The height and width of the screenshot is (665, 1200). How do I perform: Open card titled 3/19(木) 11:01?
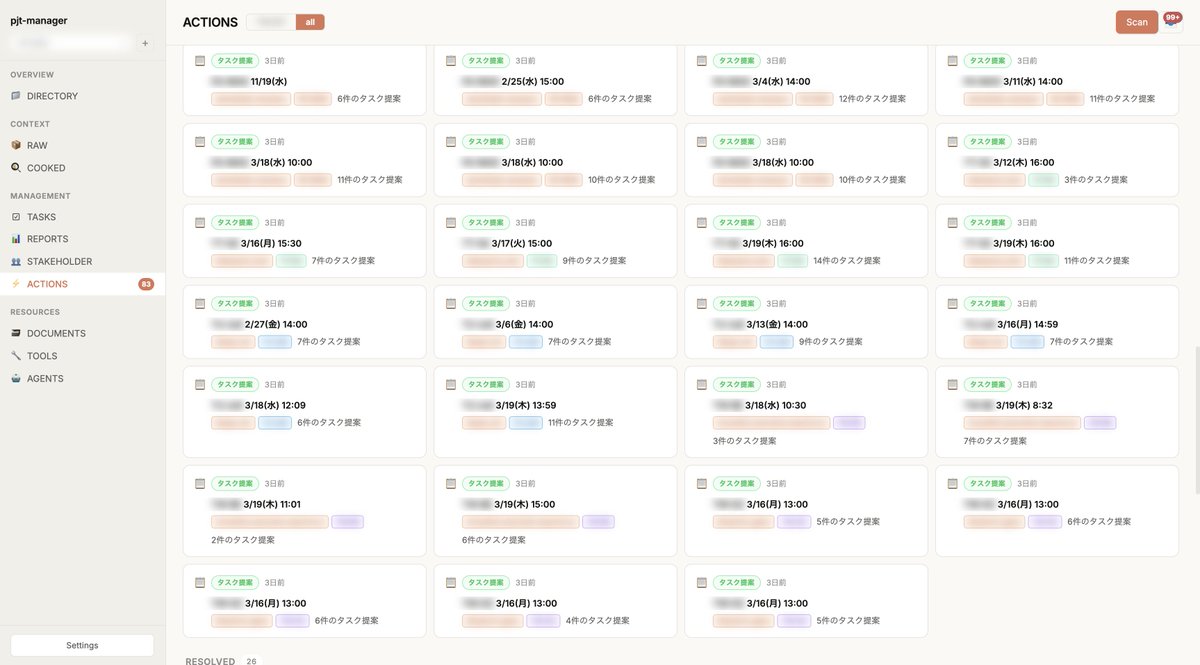click(305, 510)
